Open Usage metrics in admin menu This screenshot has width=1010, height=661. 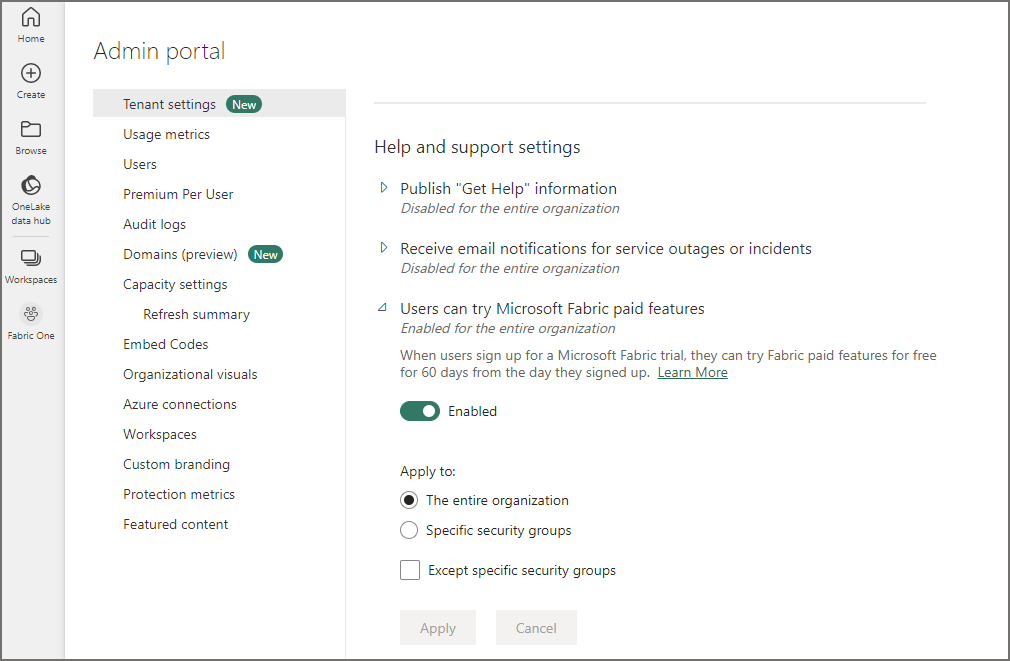[x=166, y=134]
